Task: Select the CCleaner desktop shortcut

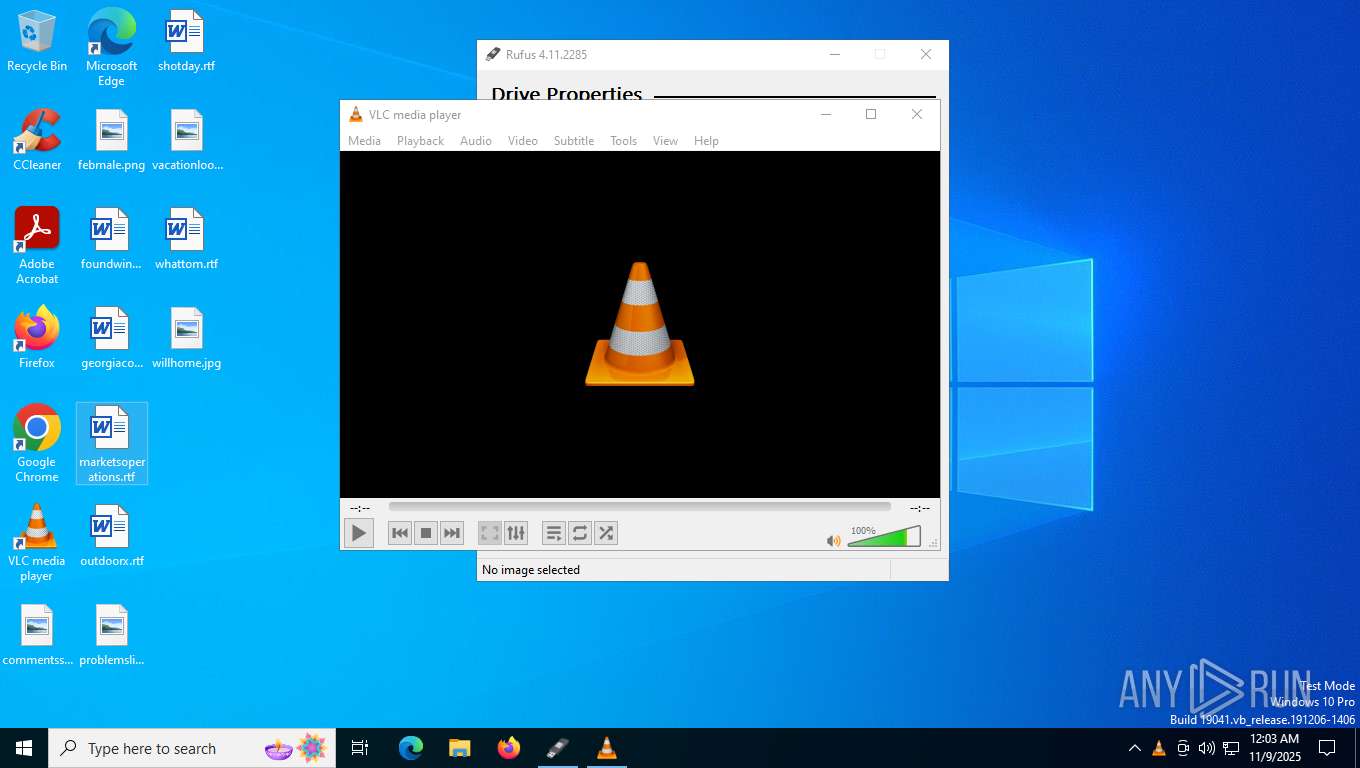Action: click(x=37, y=140)
